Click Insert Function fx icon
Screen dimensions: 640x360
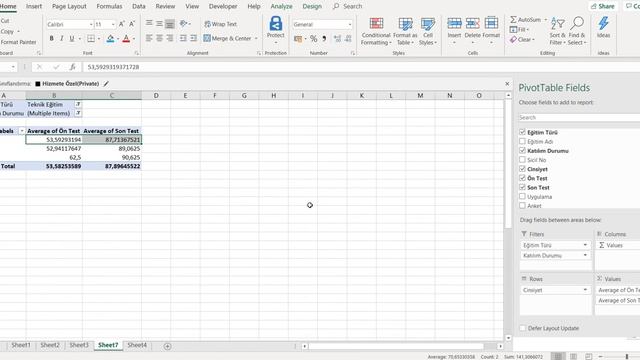(x=73, y=67)
